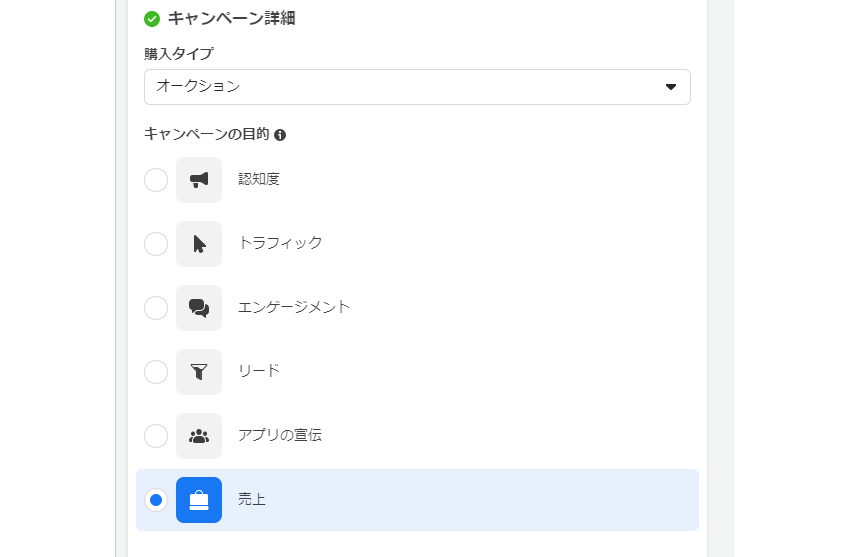Click the オークション dropdown field
The image size is (850, 557).
417,87
